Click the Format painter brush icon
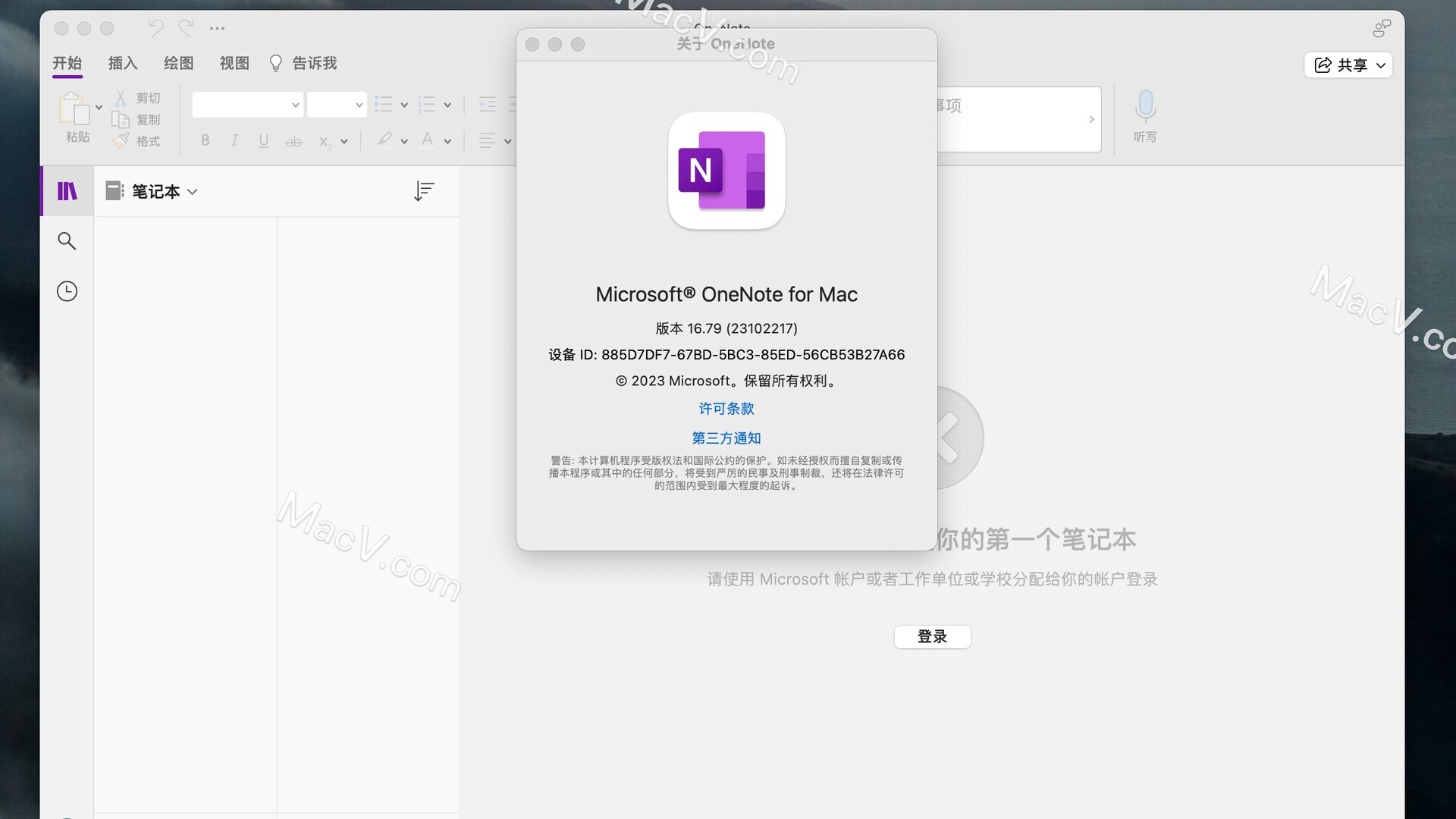The height and width of the screenshot is (819, 1456). pos(121,140)
